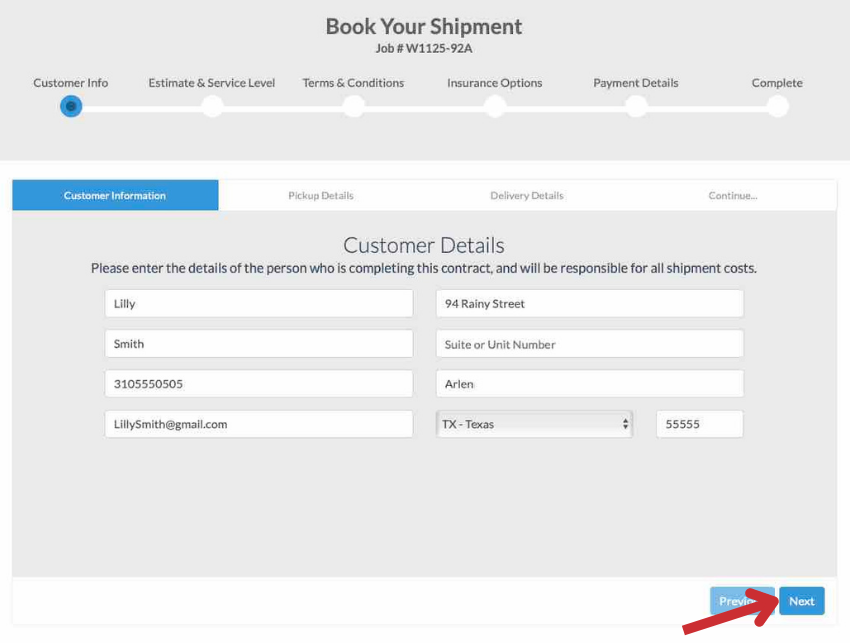This screenshot has height=643, width=850.
Task: Switch to the Delivery Details tab
Action: [527, 196]
